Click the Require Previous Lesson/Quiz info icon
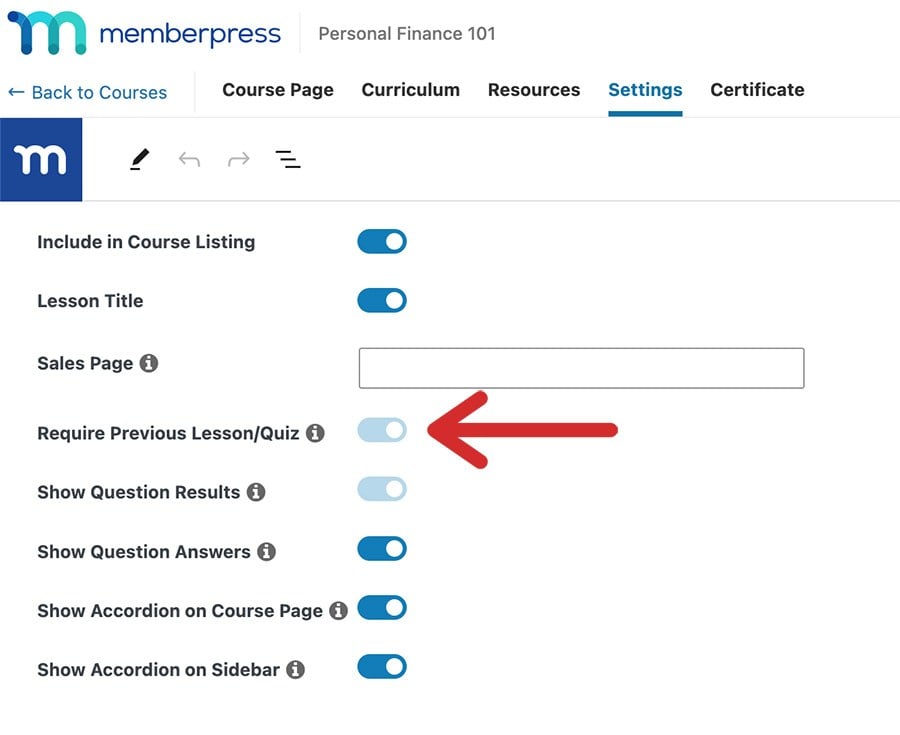The height and width of the screenshot is (735, 900). click(x=317, y=434)
